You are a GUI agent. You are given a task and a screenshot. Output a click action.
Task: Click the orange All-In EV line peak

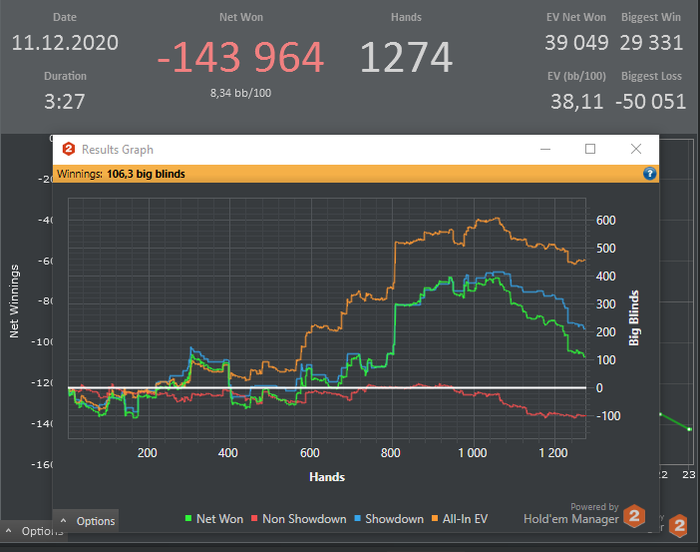(497, 218)
